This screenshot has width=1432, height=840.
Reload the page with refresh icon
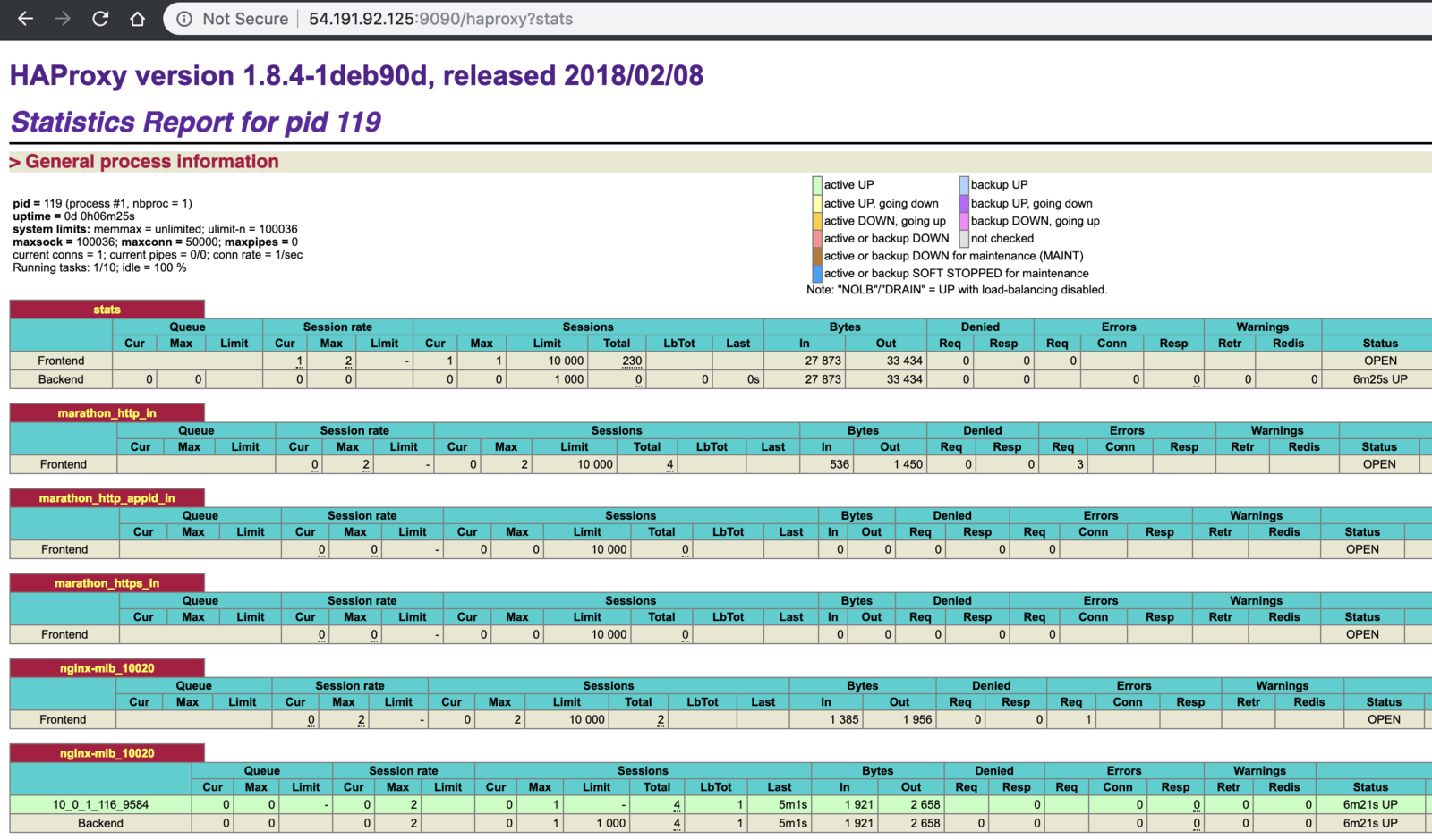click(100, 19)
